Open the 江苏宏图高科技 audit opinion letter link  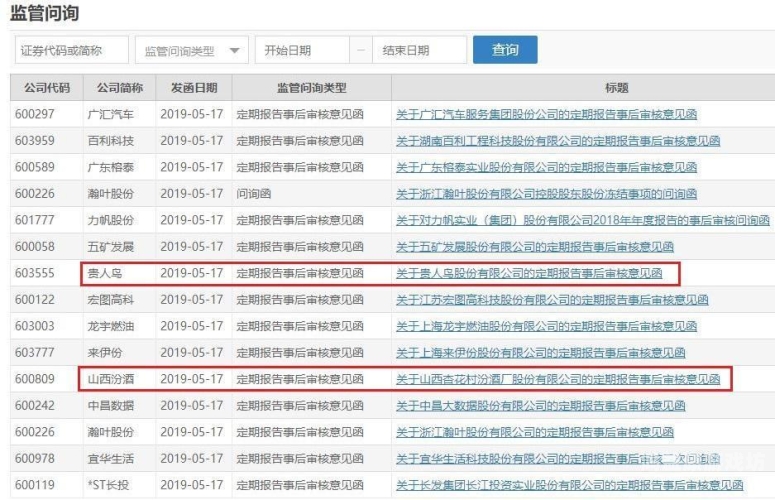coord(552,299)
